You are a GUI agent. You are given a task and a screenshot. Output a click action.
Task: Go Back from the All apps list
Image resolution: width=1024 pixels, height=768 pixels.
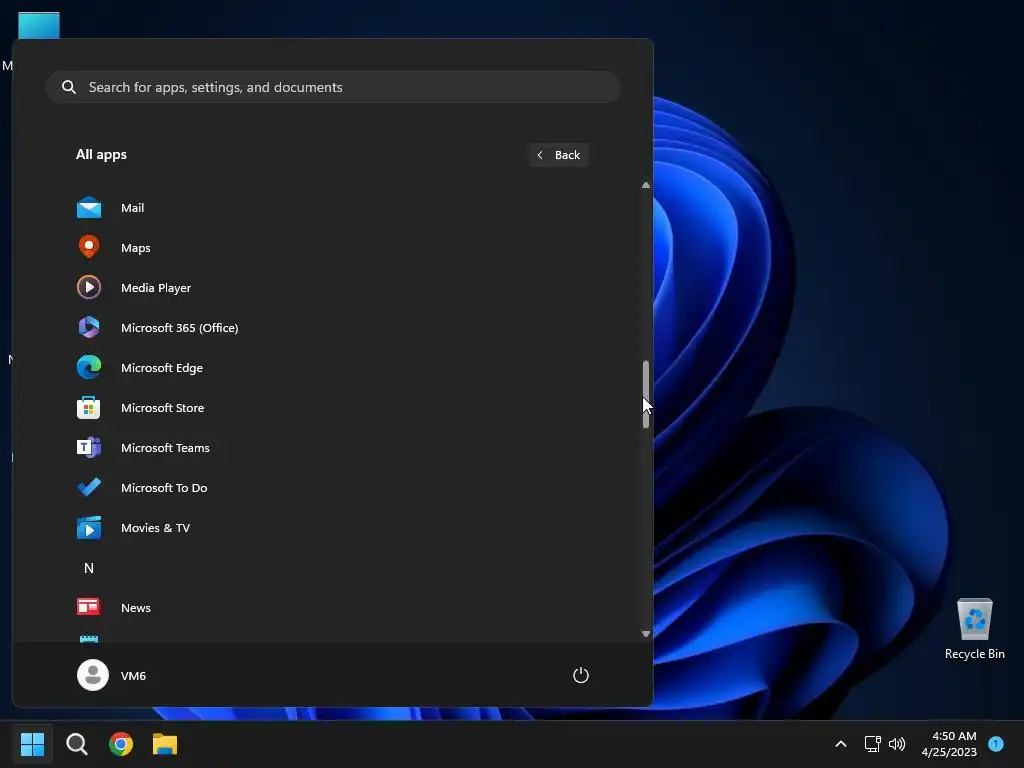click(x=558, y=155)
